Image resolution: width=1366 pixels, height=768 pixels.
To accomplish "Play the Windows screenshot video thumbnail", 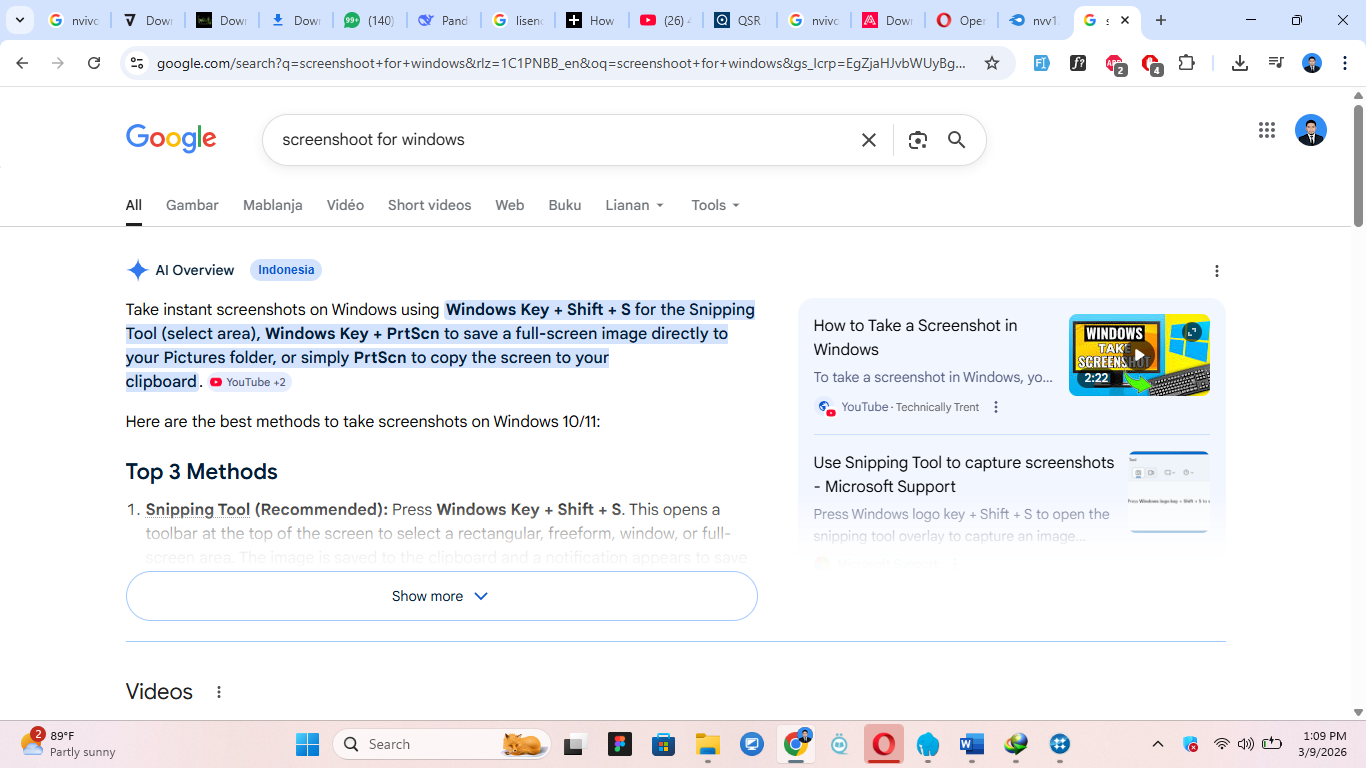I will point(1139,355).
